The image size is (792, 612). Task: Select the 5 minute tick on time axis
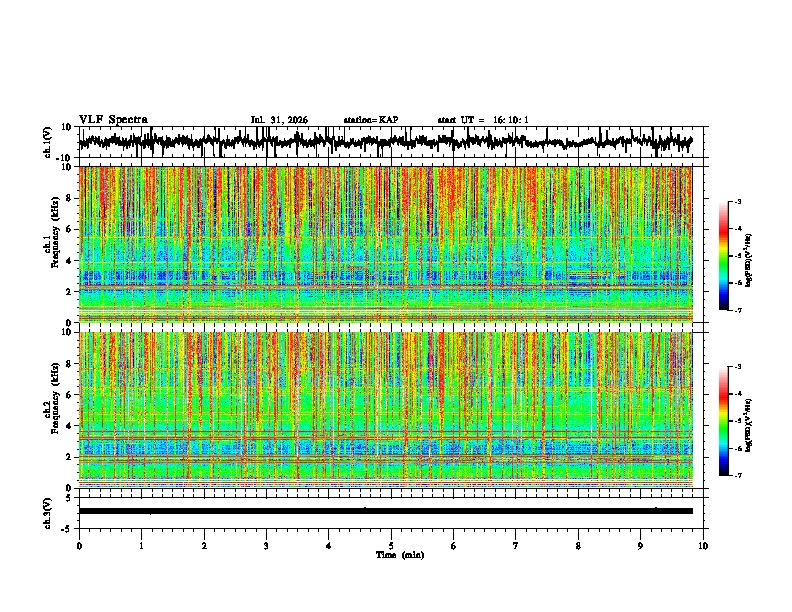click(x=391, y=546)
